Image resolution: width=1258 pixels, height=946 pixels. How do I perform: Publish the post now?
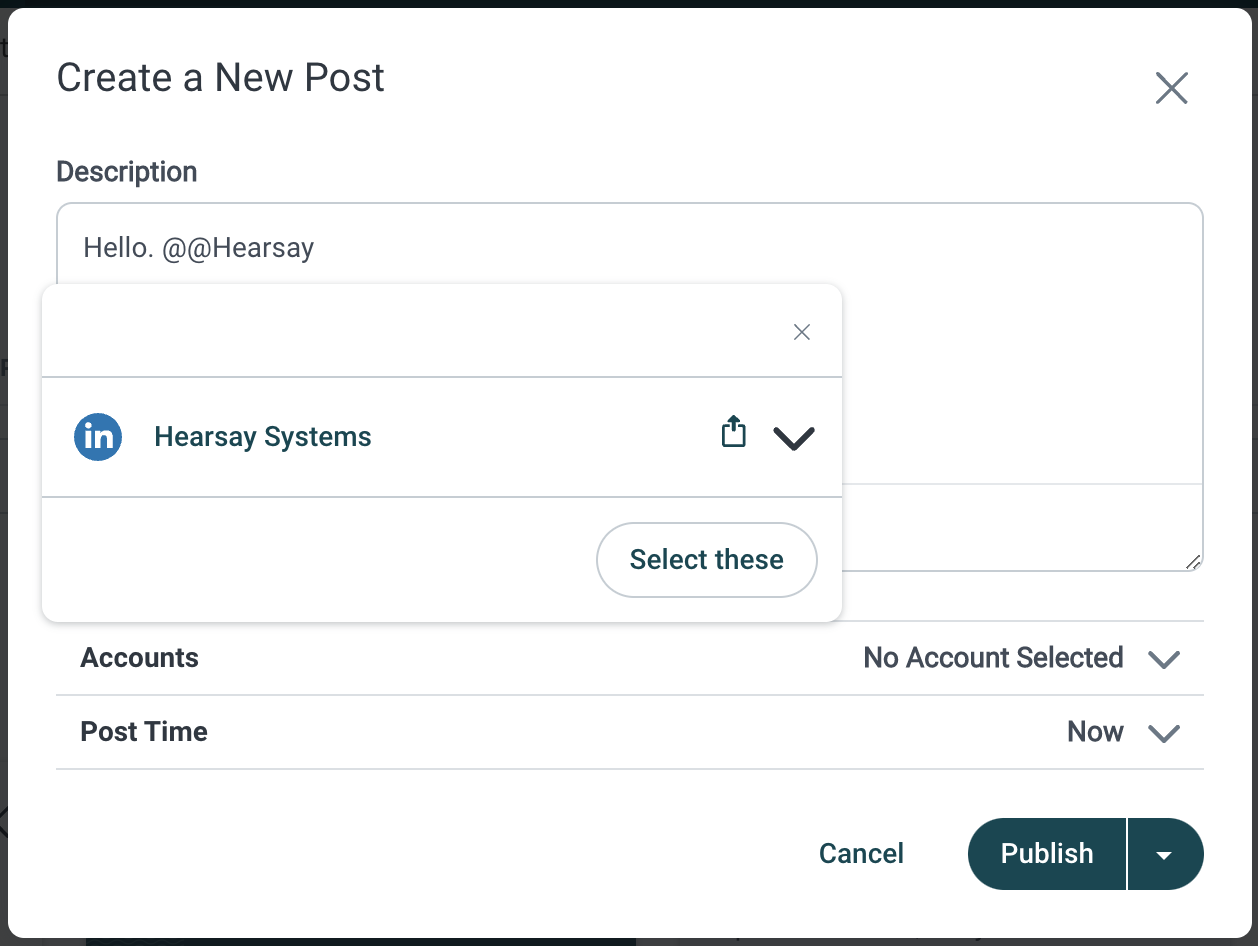[1047, 853]
